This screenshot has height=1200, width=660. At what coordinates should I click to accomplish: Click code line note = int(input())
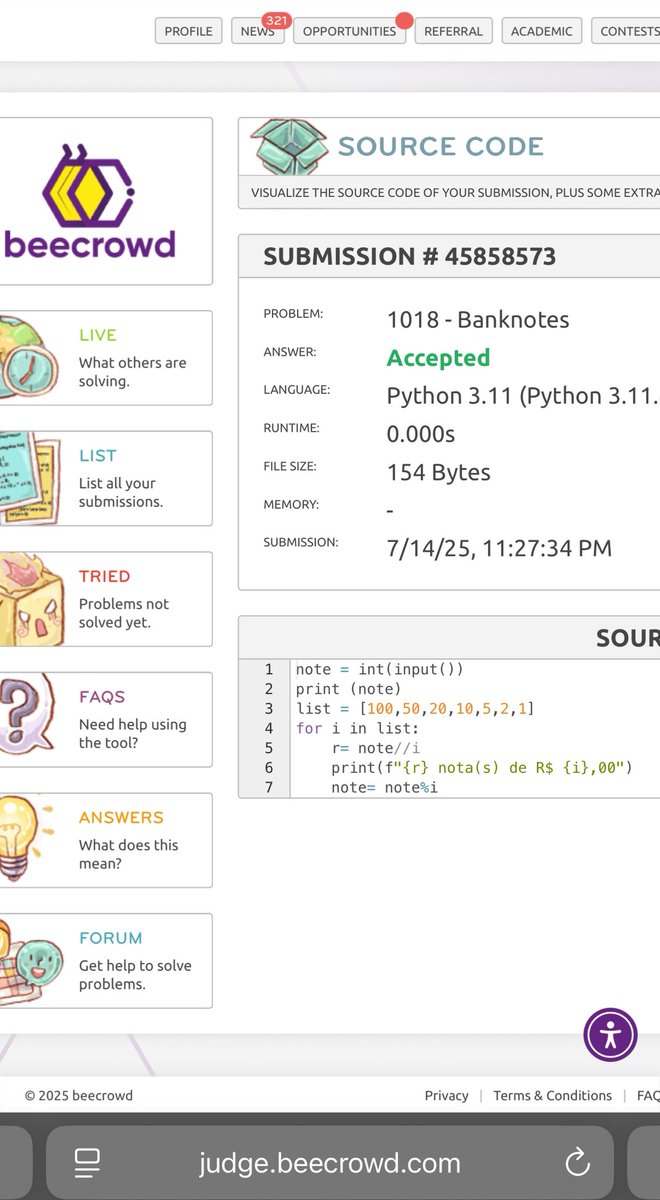point(380,669)
